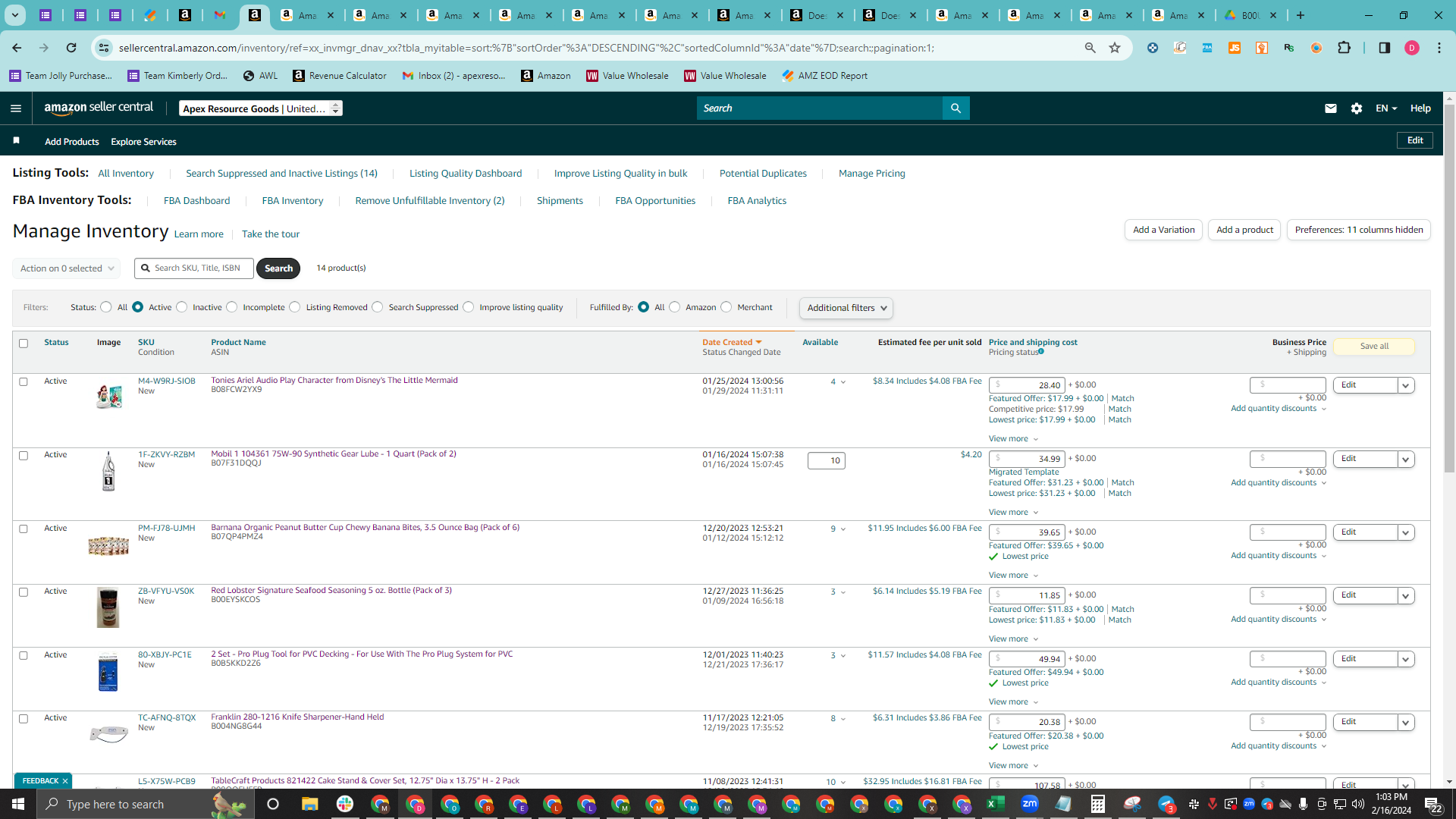Click the Add a Variation button

1163,230
